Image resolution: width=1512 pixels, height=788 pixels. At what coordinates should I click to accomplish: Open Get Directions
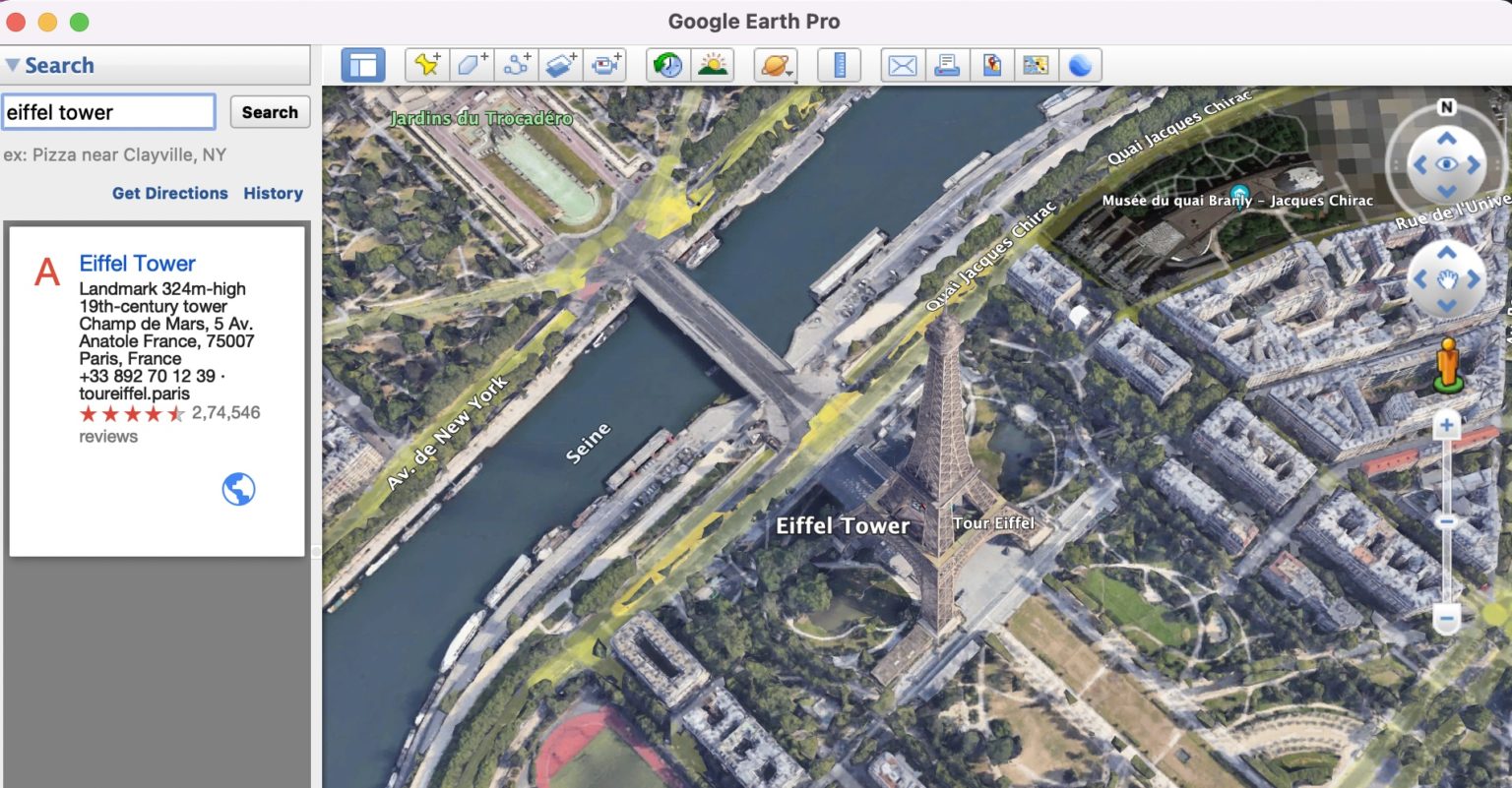(169, 193)
